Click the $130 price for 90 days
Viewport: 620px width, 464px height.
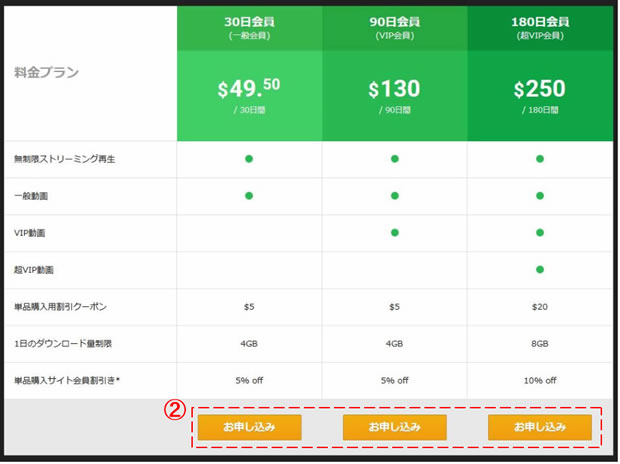[394, 90]
